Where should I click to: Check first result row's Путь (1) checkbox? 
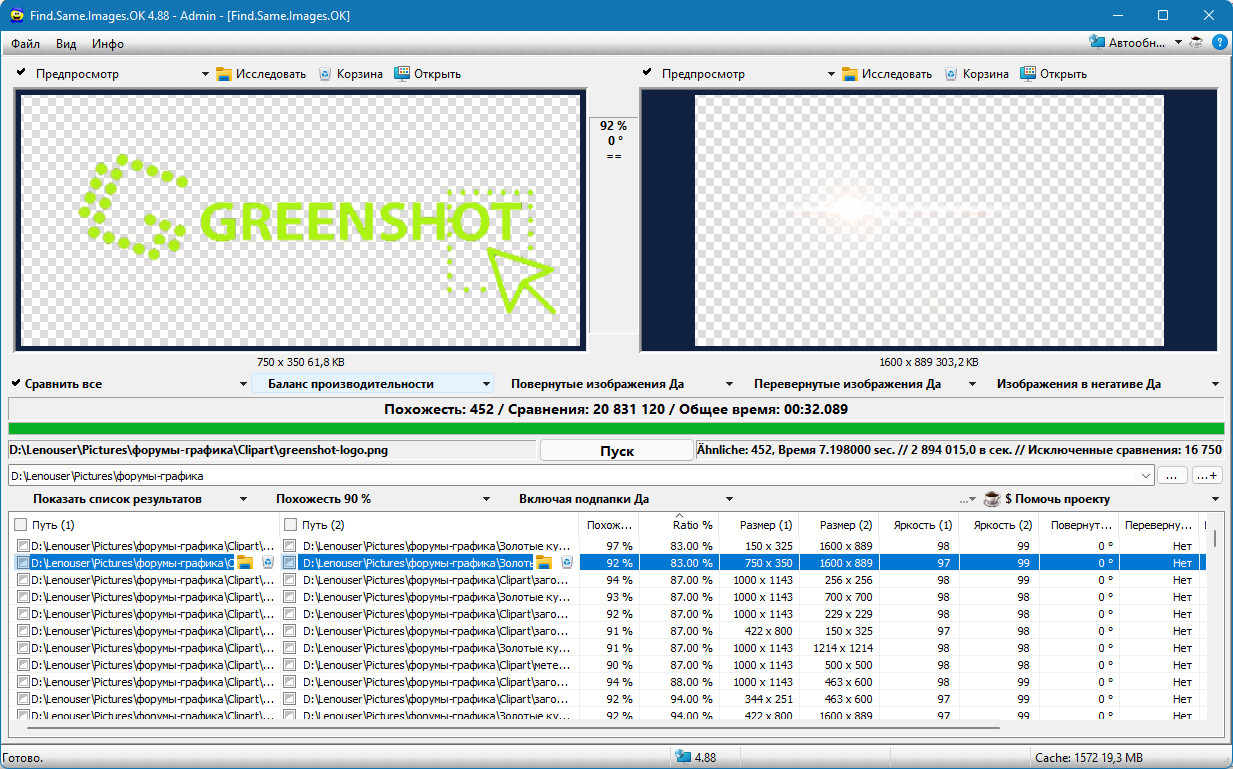[23, 546]
